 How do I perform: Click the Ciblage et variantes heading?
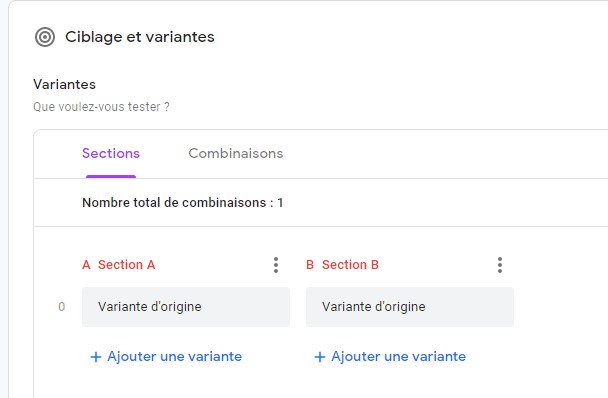click(140, 37)
